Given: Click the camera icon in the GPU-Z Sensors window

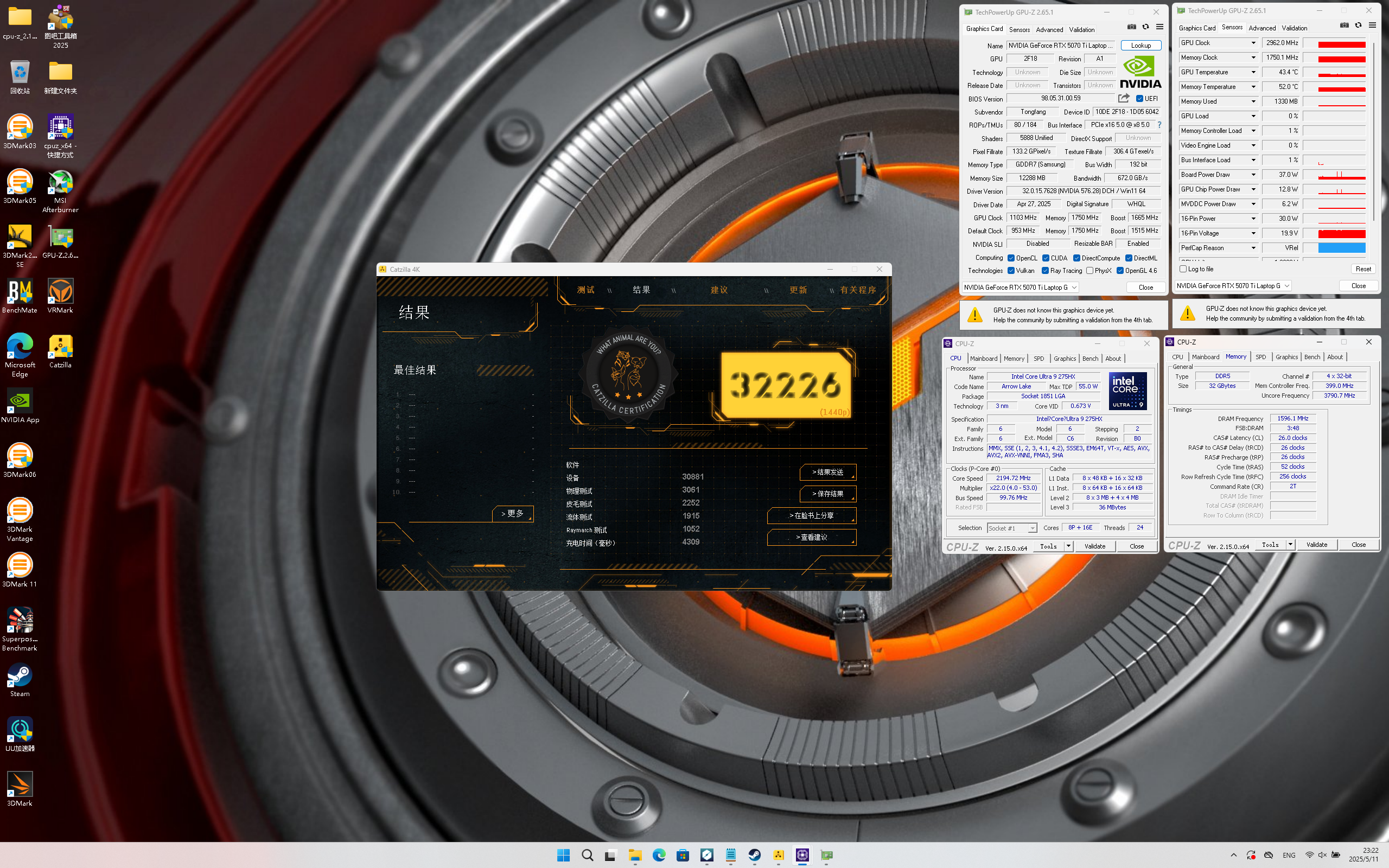Looking at the screenshot, I should tap(1344, 25).
